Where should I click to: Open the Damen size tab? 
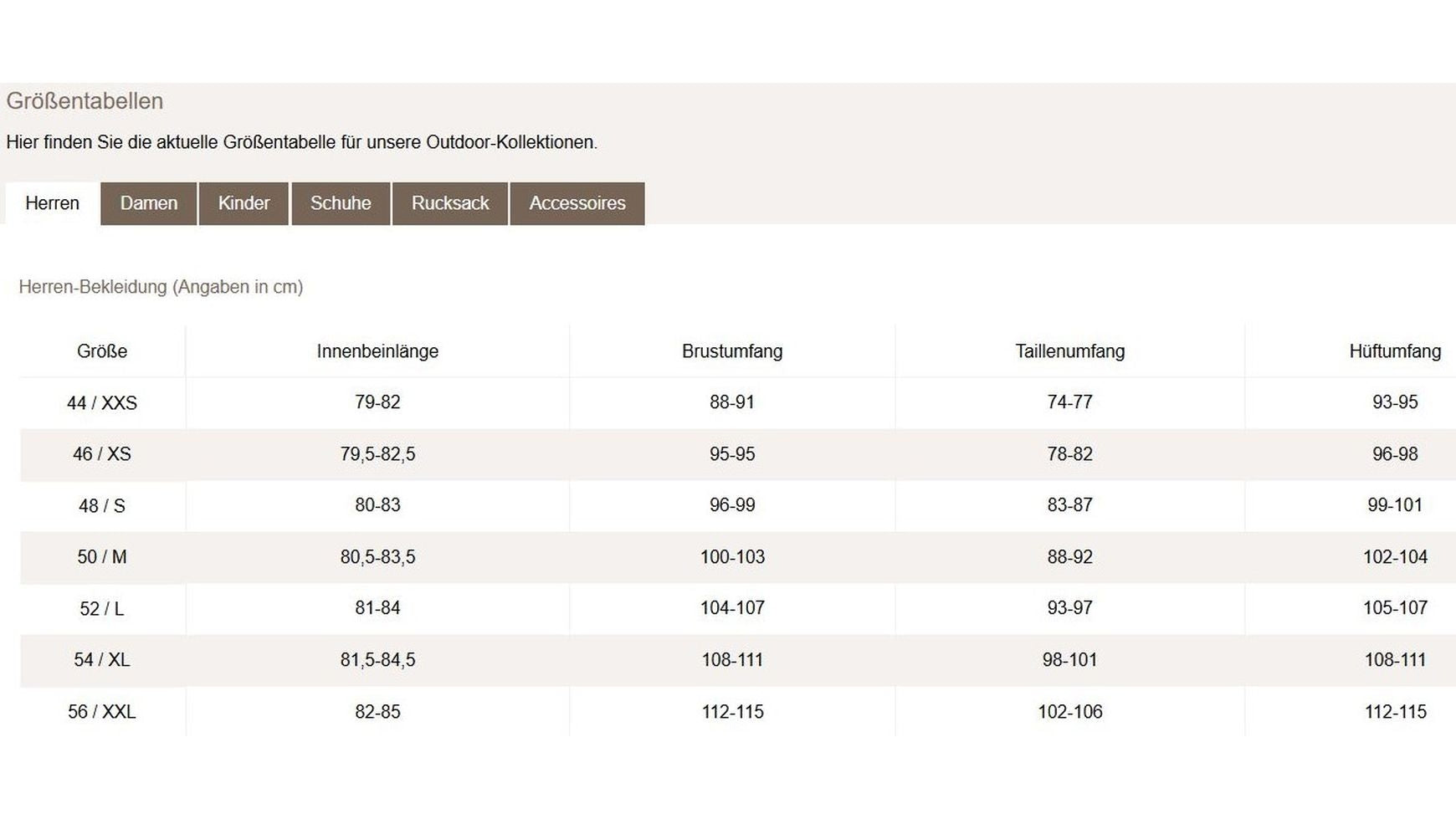click(149, 203)
